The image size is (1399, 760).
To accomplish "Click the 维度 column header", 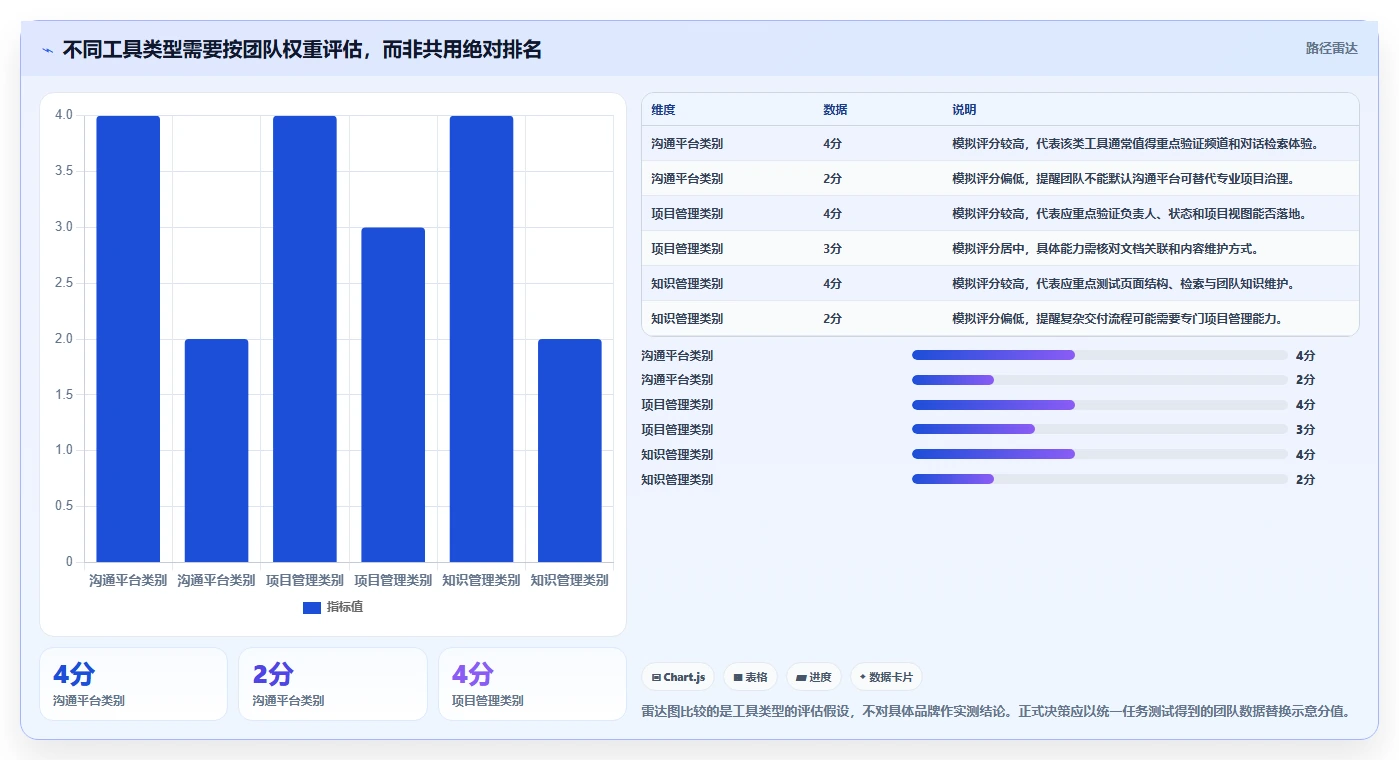I will [663, 110].
